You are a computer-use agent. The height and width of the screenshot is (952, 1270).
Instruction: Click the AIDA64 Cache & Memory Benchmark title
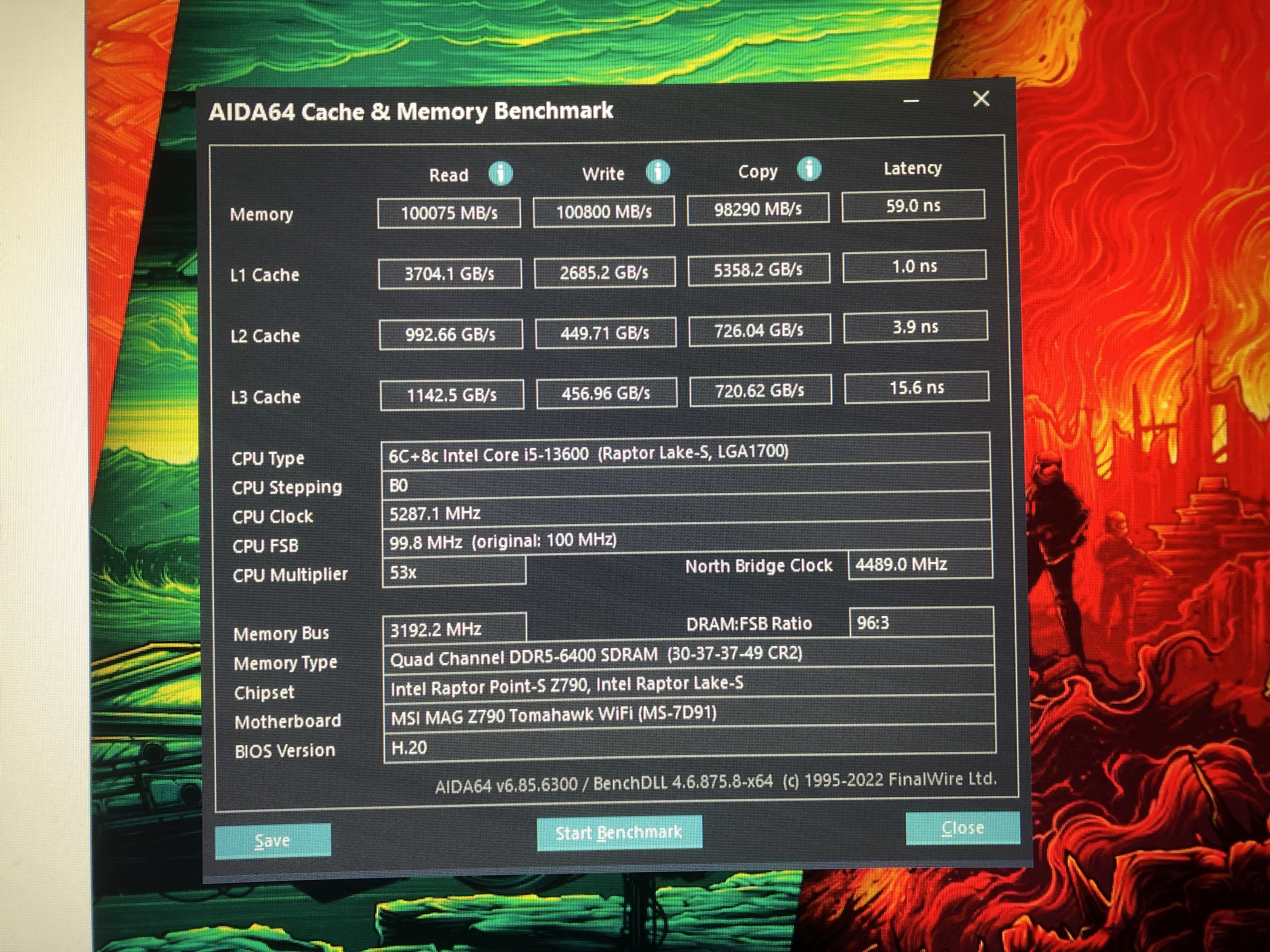click(411, 111)
